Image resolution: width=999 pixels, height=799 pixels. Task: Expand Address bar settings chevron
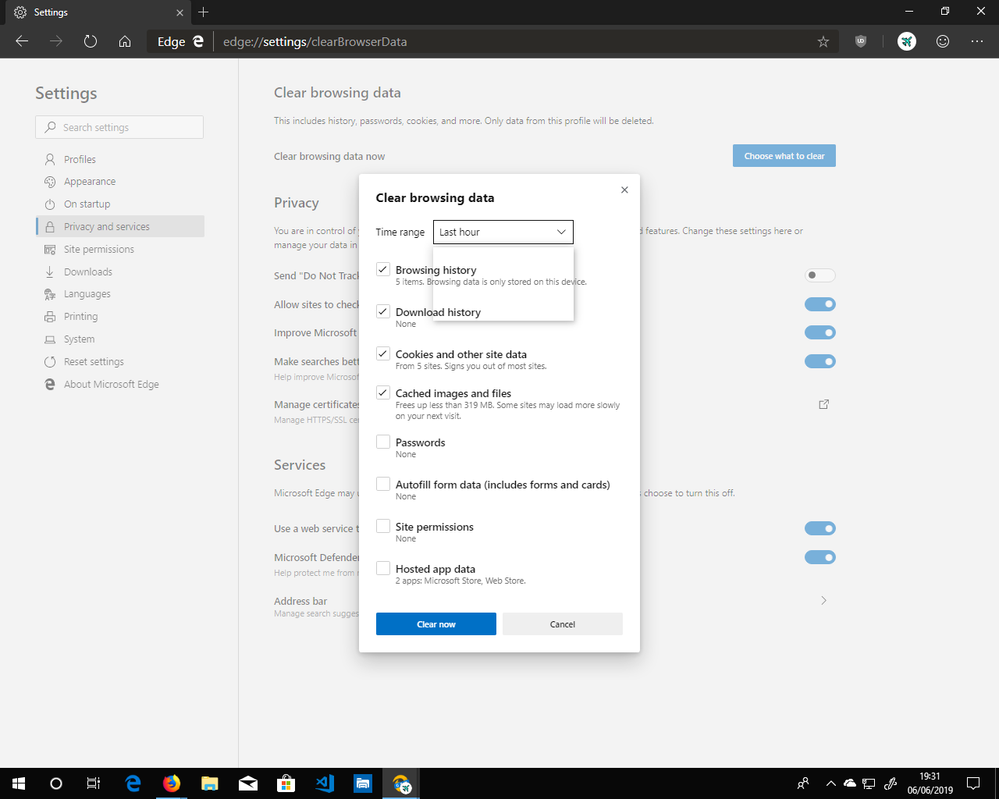tap(823, 600)
